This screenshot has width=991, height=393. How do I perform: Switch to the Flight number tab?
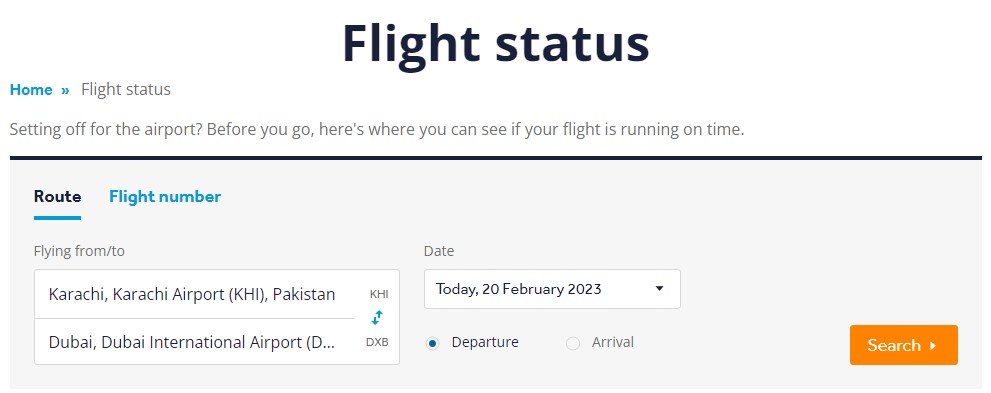tap(165, 196)
